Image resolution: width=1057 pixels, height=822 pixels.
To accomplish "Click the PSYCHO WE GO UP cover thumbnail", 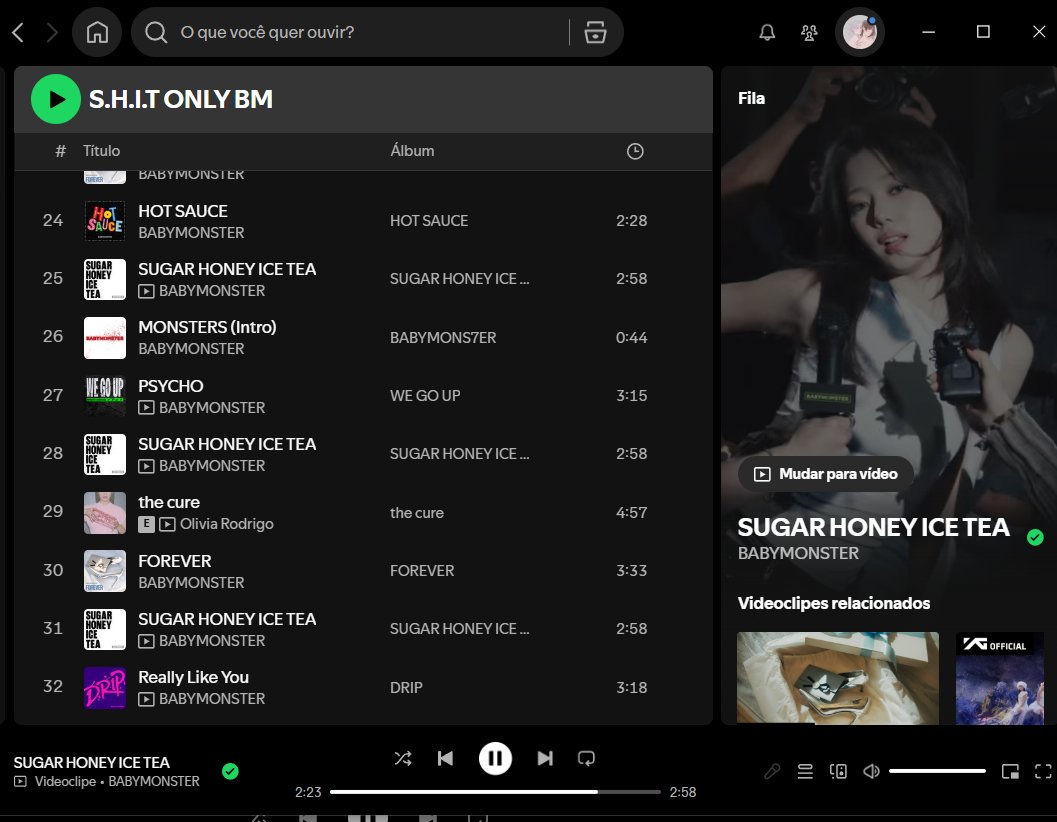I will [x=104, y=396].
